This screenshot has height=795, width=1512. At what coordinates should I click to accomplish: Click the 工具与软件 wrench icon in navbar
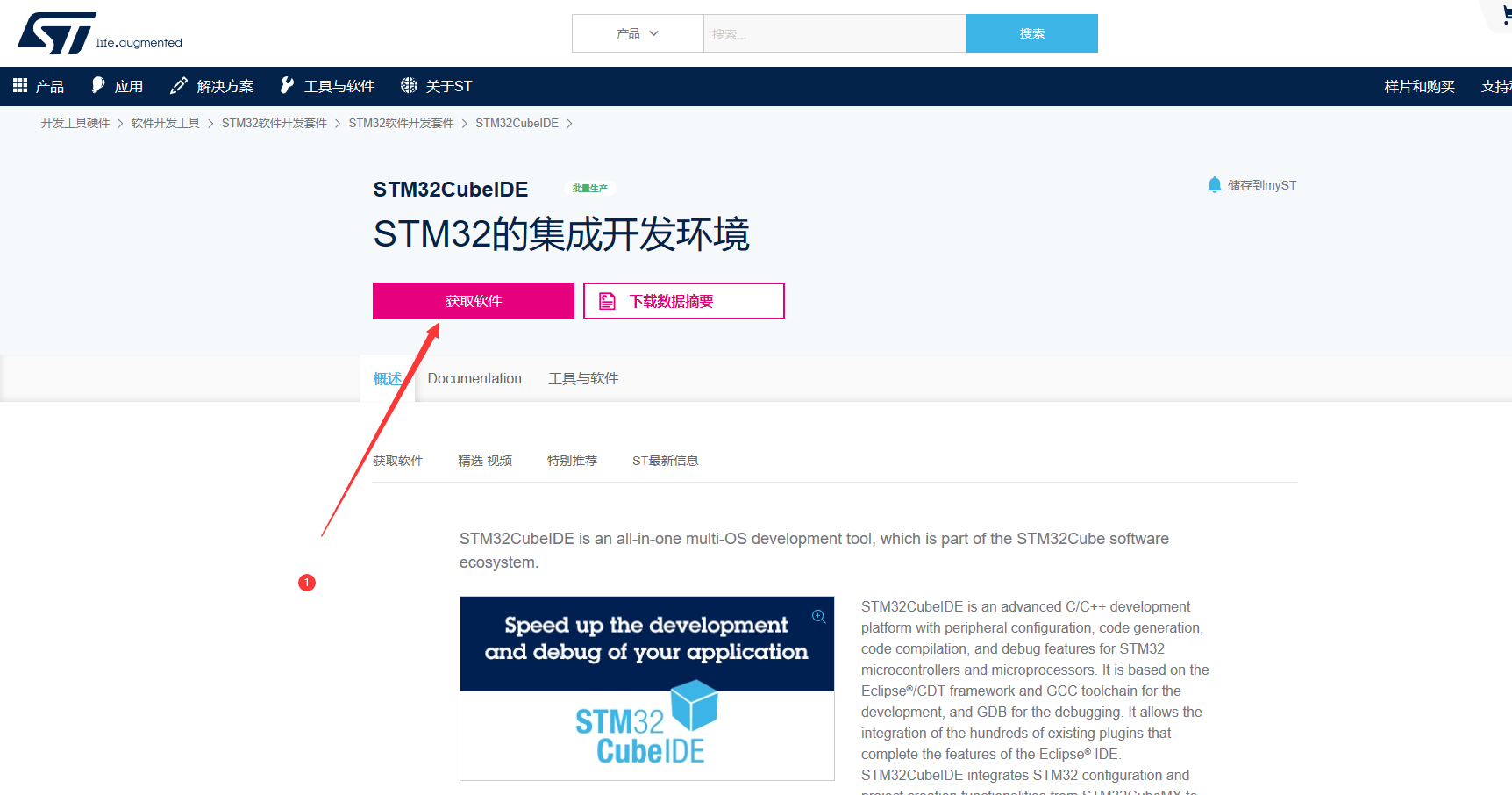tap(287, 85)
